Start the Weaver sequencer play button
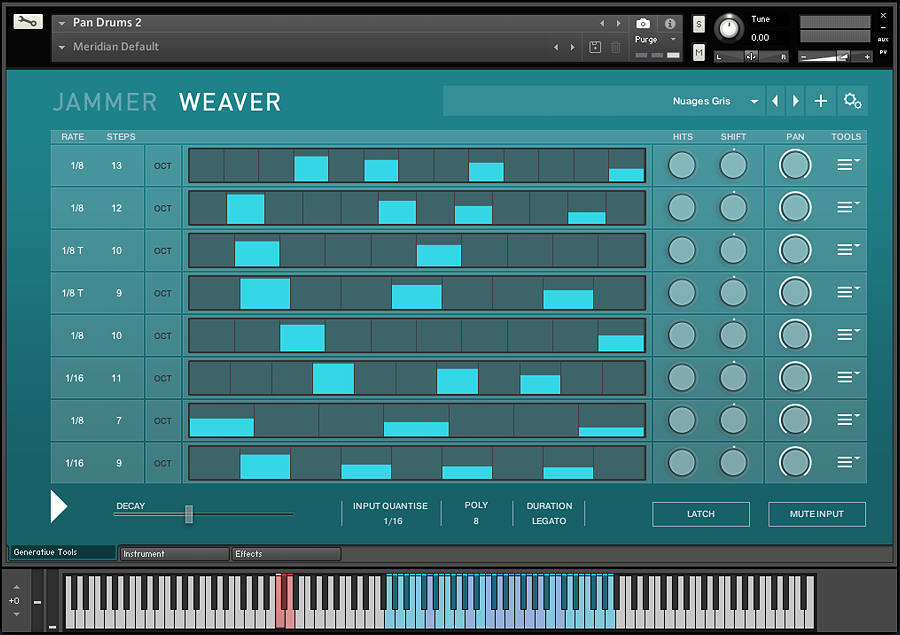The height and width of the screenshot is (635, 900). click(x=59, y=506)
